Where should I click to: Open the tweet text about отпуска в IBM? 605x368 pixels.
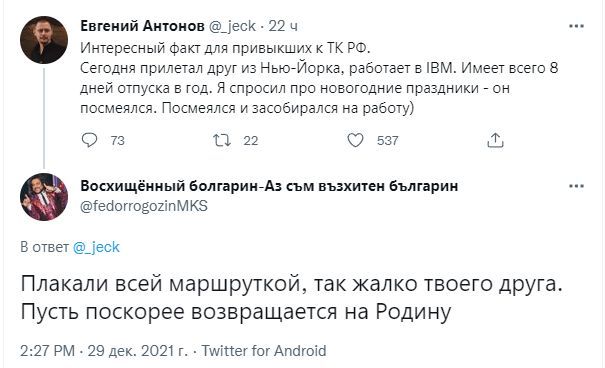pyautogui.click(x=319, y=78)
